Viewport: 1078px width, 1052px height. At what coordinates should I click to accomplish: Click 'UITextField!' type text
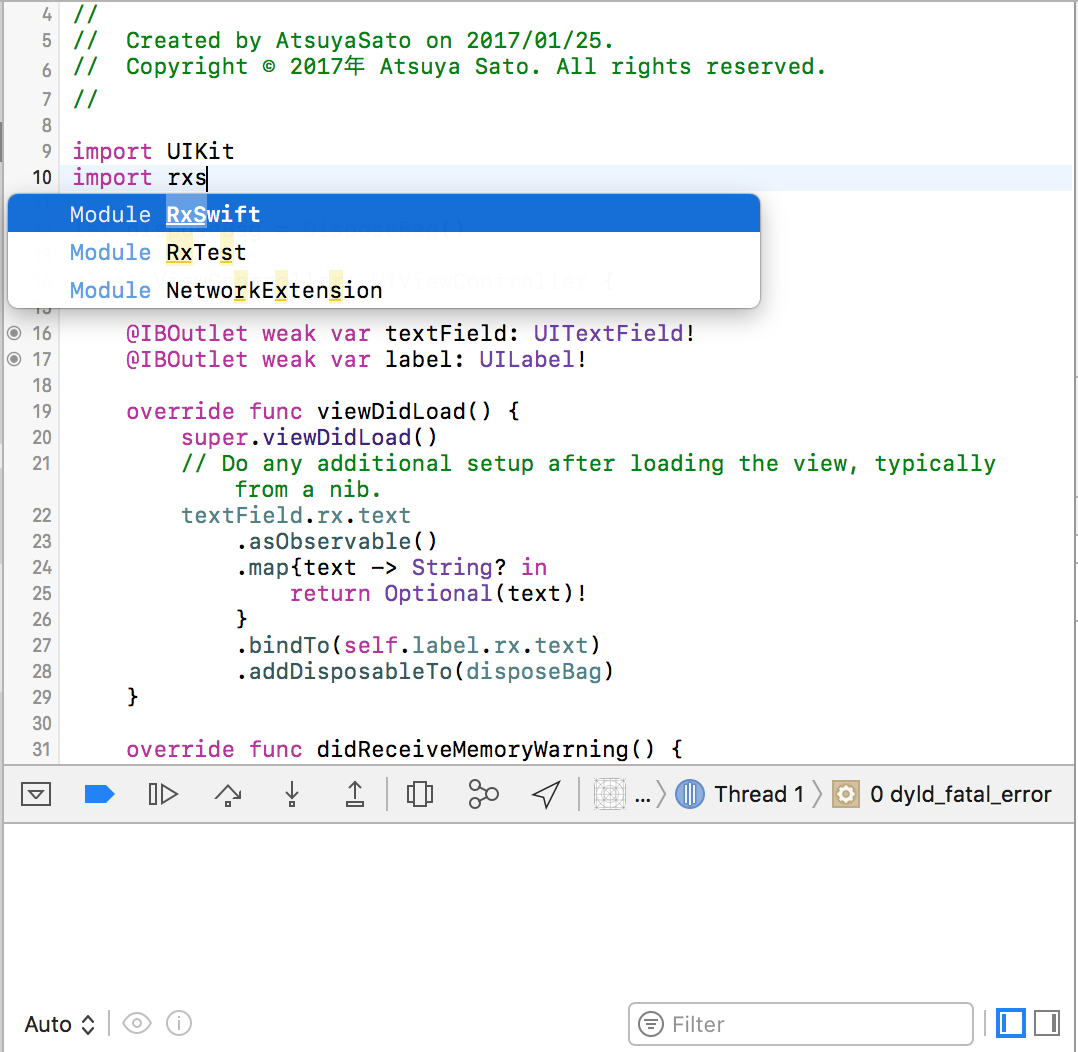coord(614,333)
